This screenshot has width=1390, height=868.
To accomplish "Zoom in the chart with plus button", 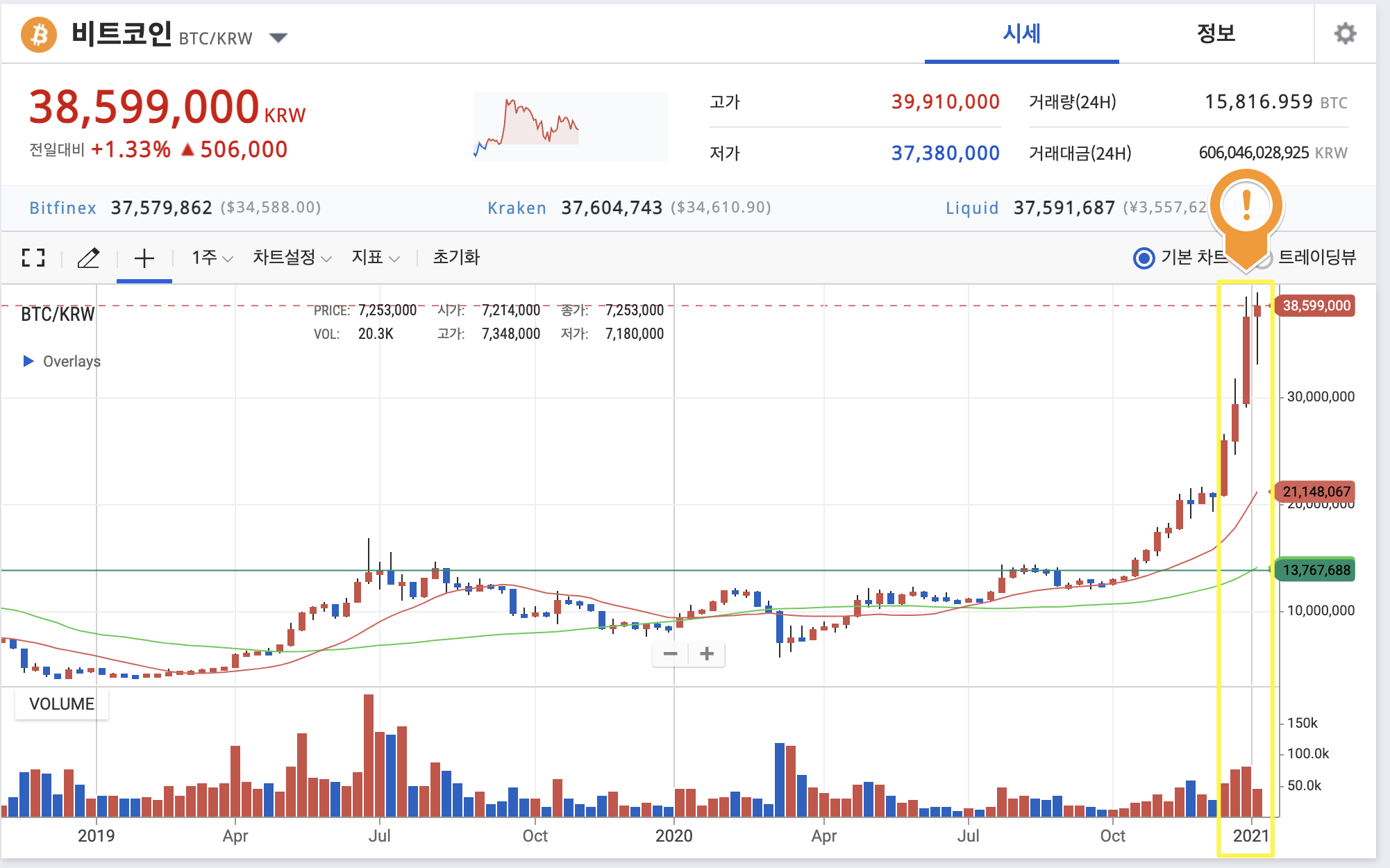I will [x=707, y=653].
